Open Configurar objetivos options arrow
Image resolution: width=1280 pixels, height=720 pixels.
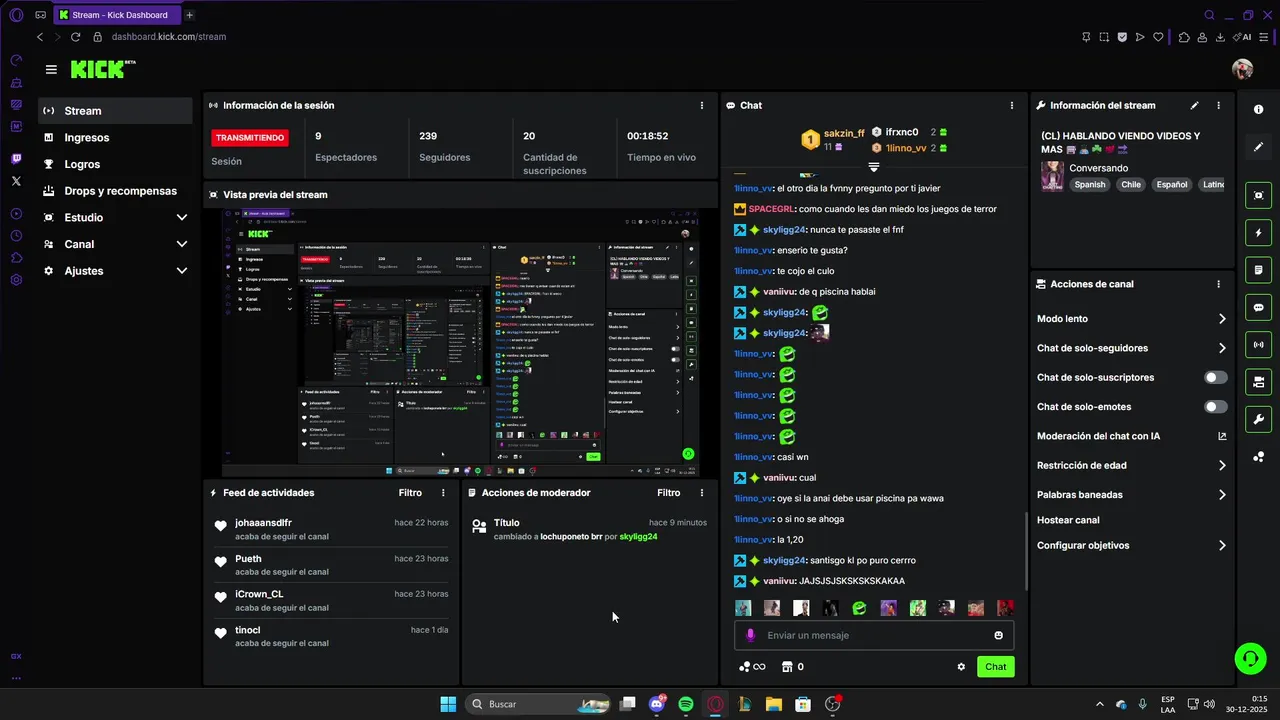1222,546
